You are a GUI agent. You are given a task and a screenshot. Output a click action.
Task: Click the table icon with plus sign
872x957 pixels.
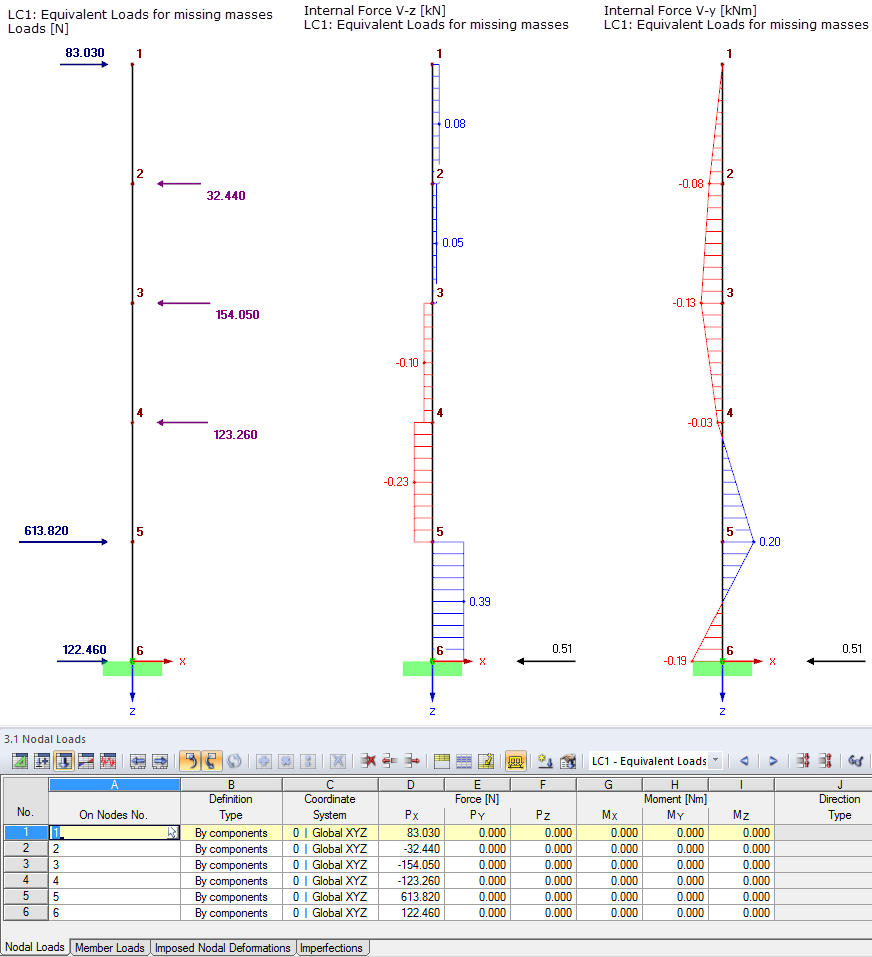click(x=42, y=761)
